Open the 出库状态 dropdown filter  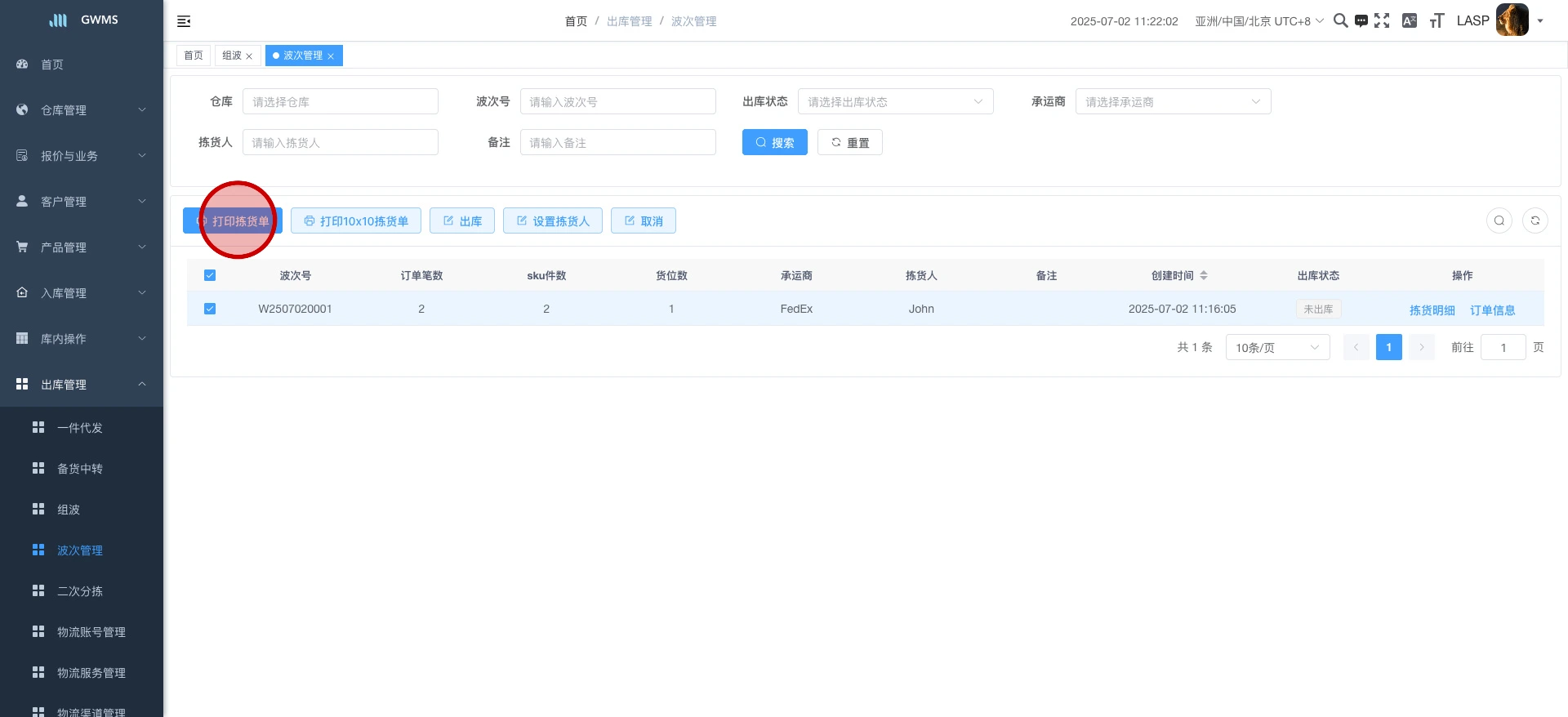pos(895,101)
